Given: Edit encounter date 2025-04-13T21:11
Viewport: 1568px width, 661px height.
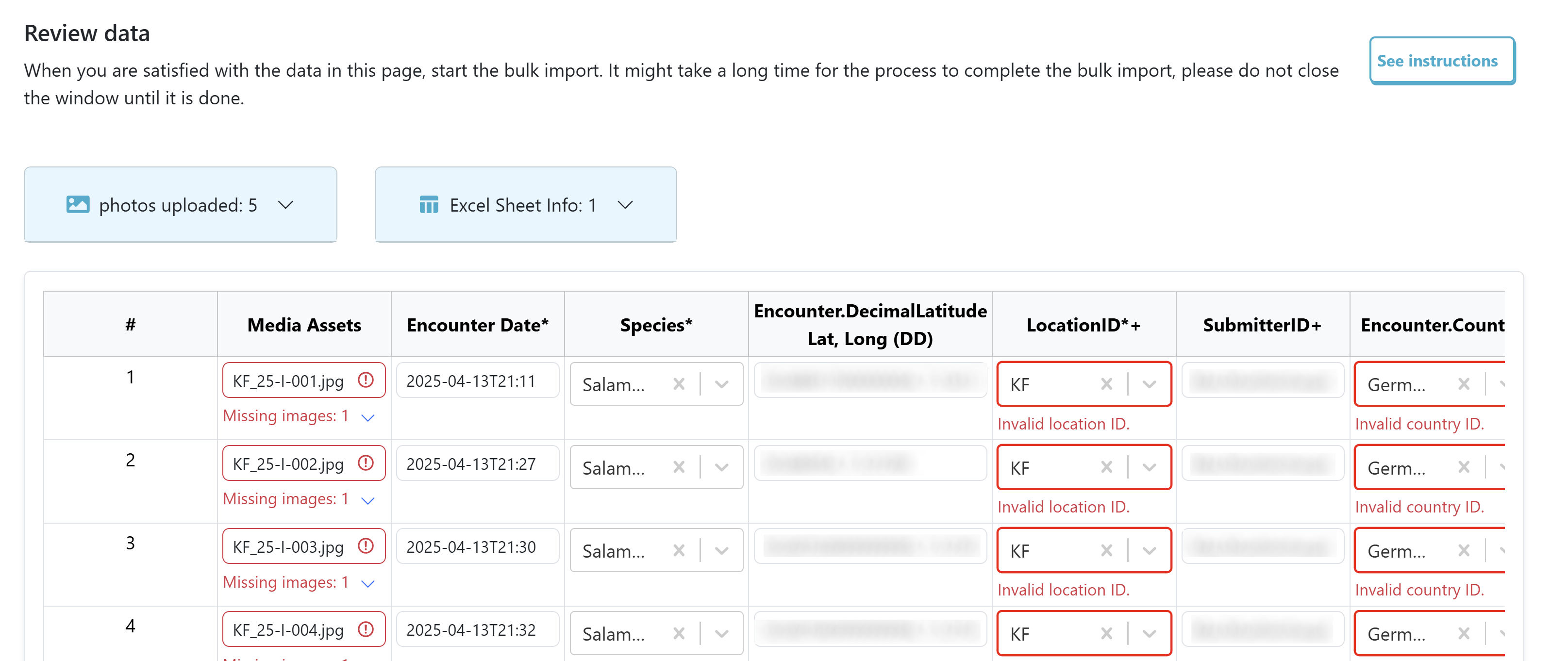Looking at the screenshot, I should click(x=477, y=380).
